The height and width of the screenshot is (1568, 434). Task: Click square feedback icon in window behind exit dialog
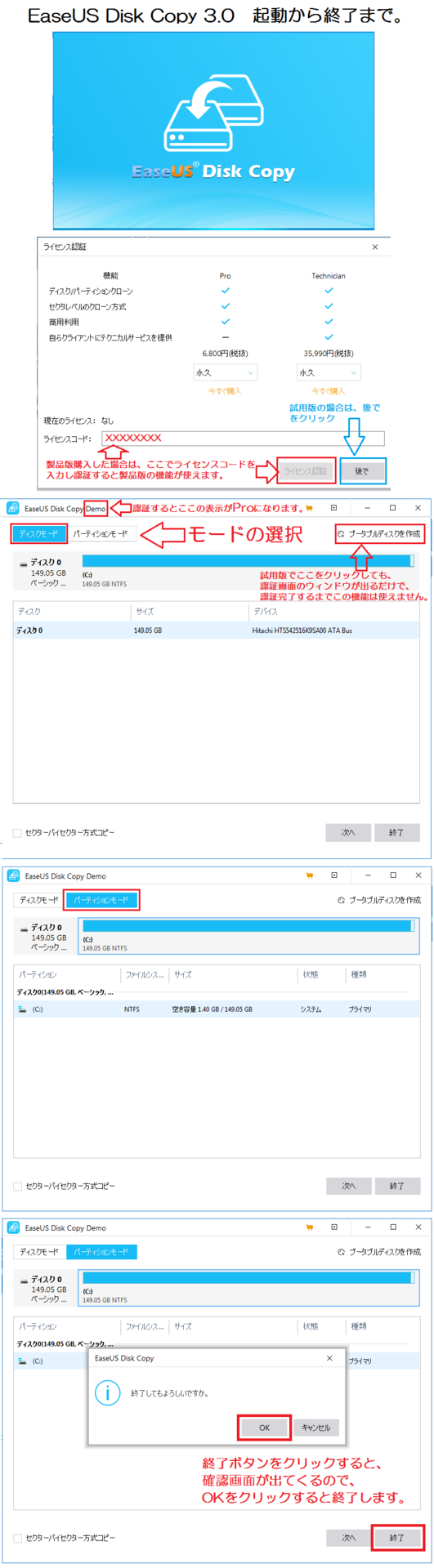pos(334,1227)
